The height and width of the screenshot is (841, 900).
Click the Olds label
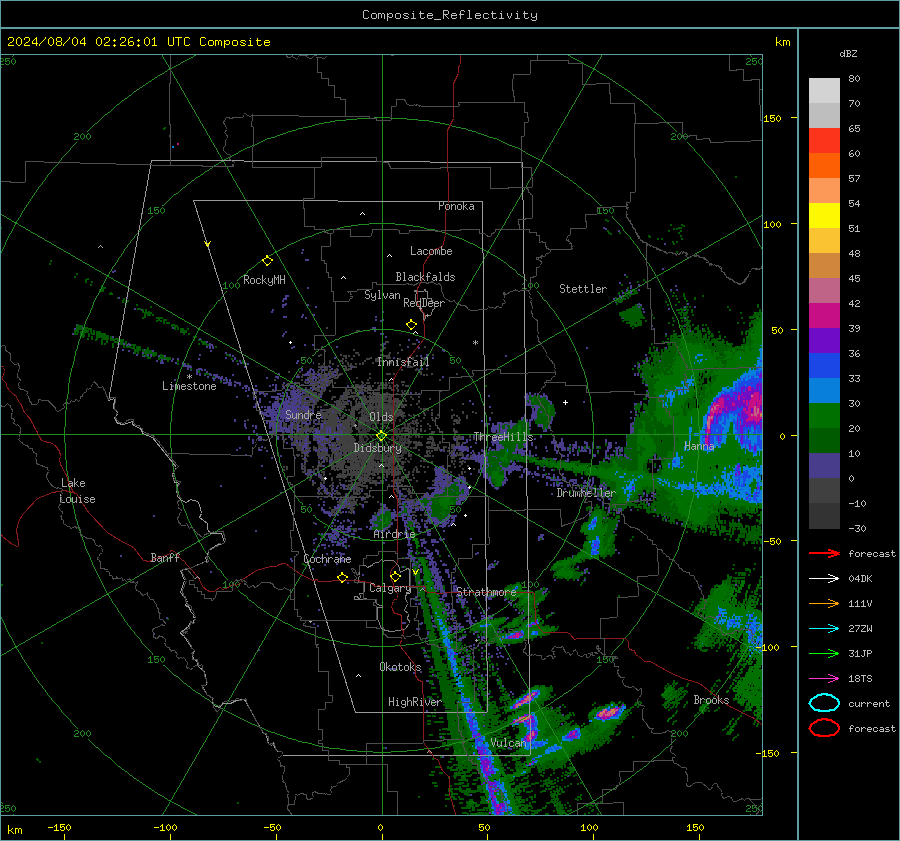pos(381,417)
